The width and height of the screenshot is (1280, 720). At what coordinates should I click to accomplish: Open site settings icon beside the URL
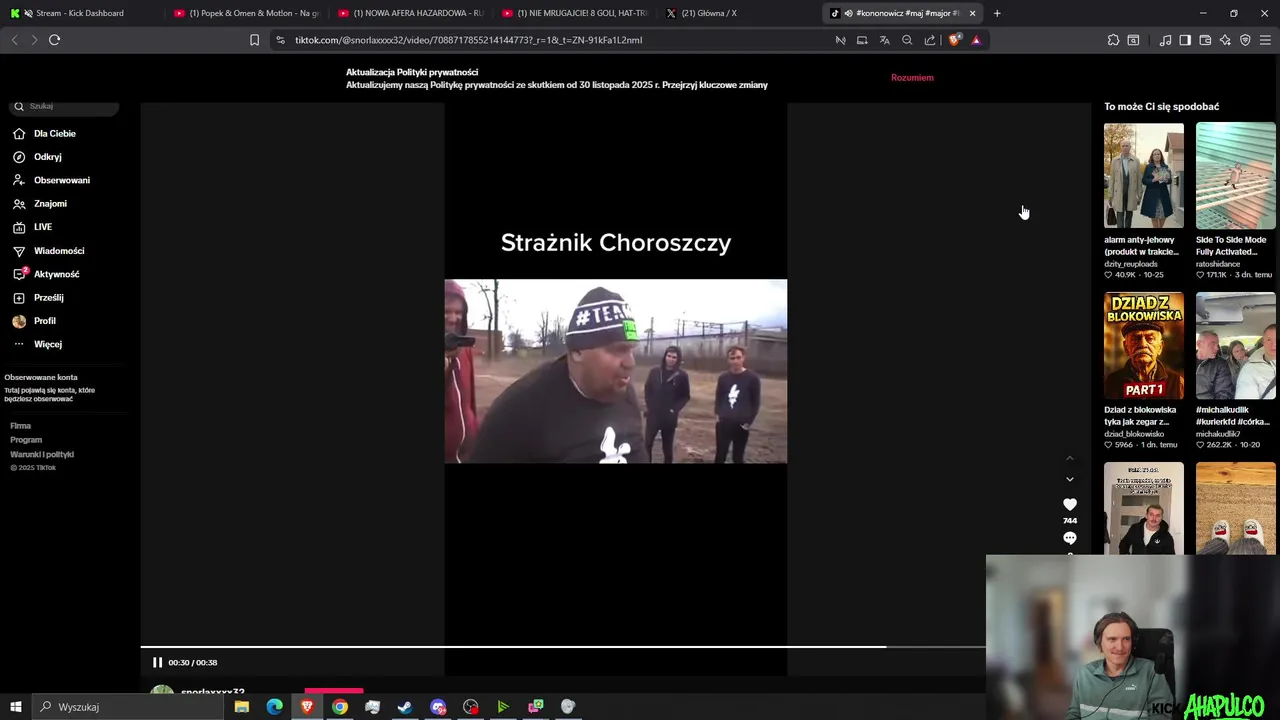280,40
